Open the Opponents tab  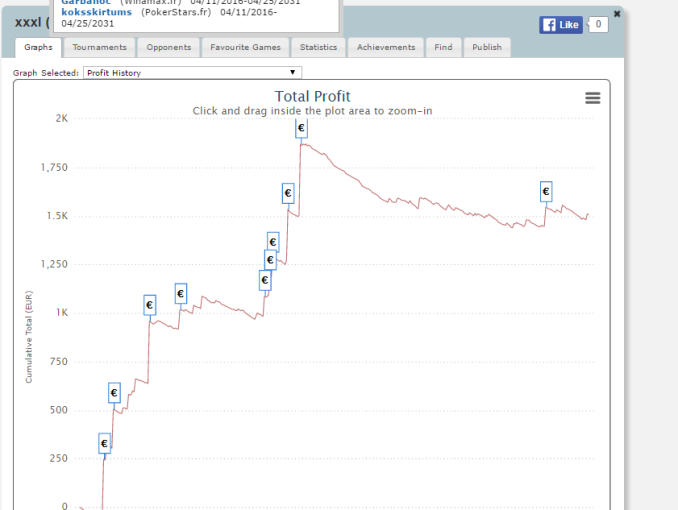[169, 47]
